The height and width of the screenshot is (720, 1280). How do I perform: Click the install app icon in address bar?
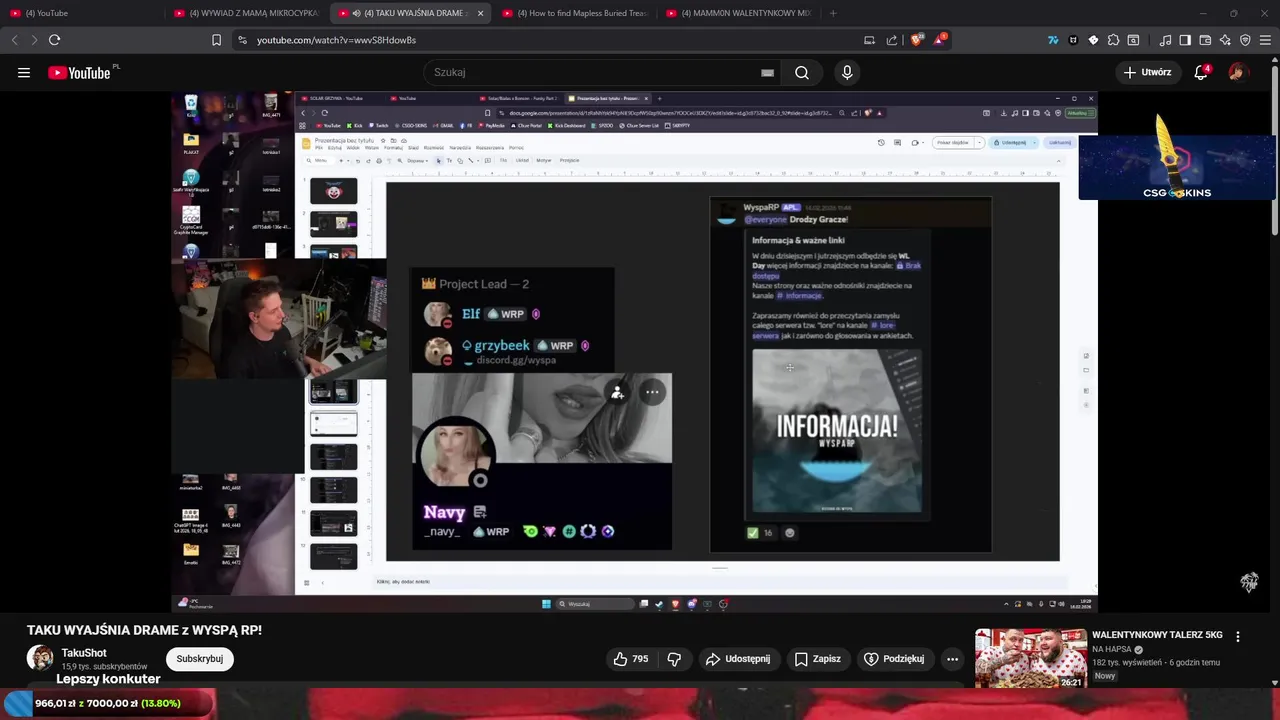pyautogui.click(x=869, y=40)
